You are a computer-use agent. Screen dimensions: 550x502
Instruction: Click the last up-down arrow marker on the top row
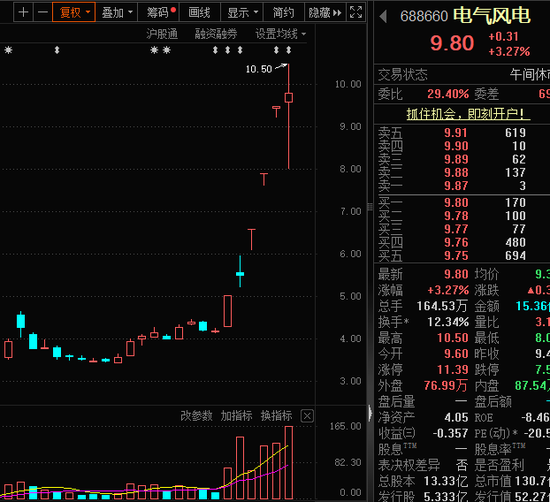288,50
